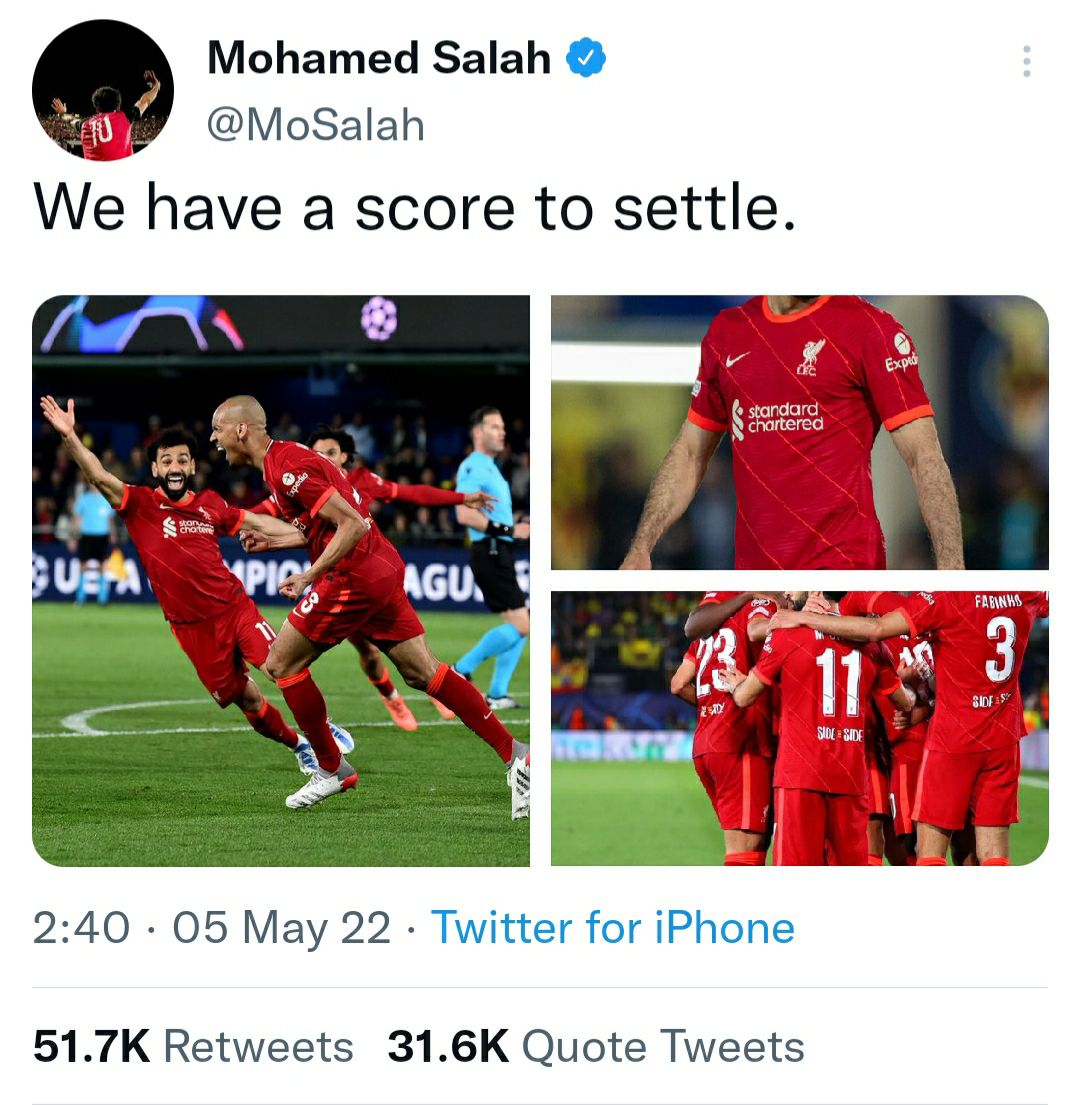Open the @MoSalah handle link
Viewport: 1080px width, 1105px height.
pyautogui.click(x=316, y=125)
